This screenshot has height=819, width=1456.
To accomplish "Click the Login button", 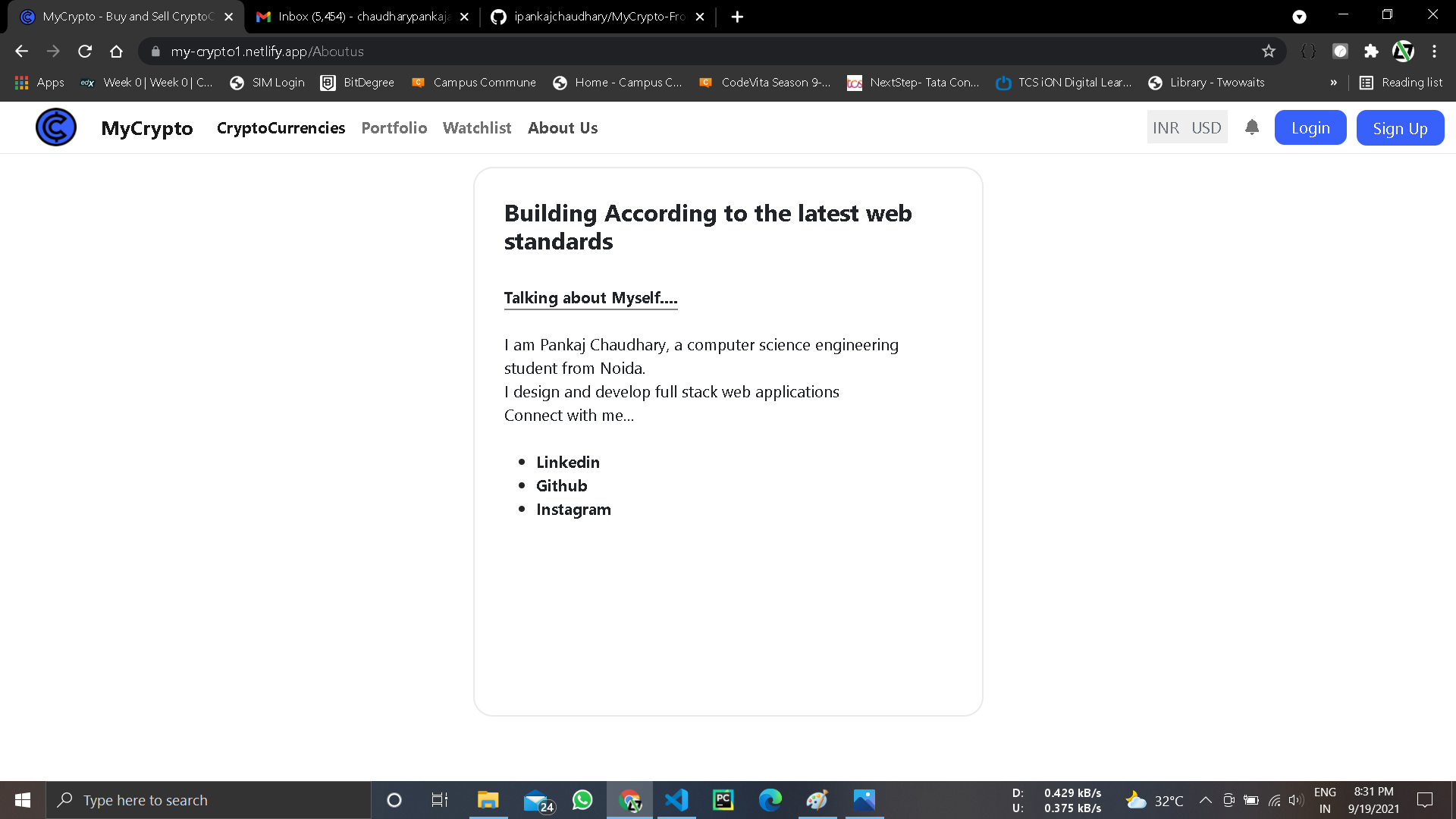I will coord(1310,128).
